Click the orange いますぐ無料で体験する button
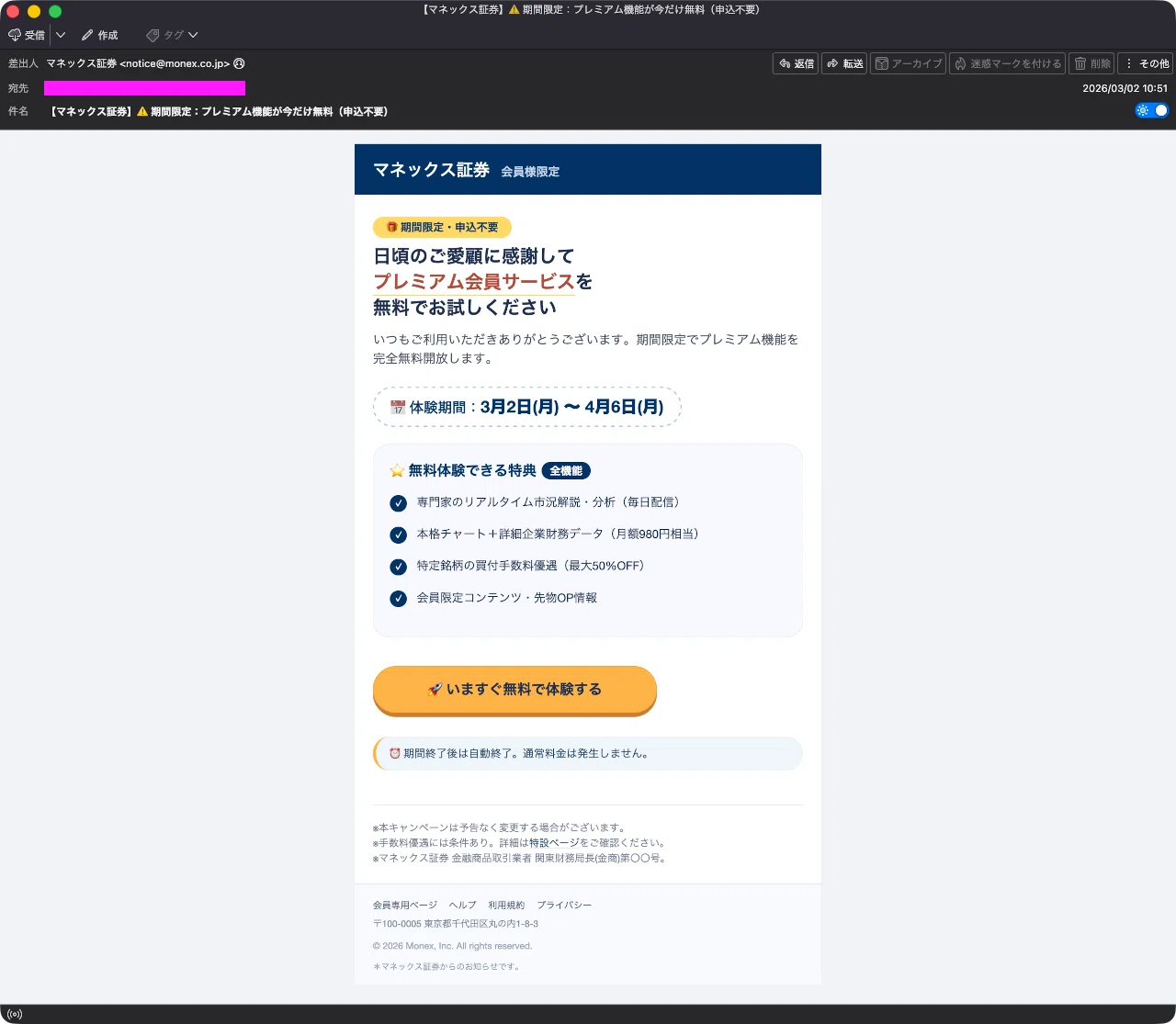Image resolution: width=1176 pixels, height=1024 pixels. (514, 690)
